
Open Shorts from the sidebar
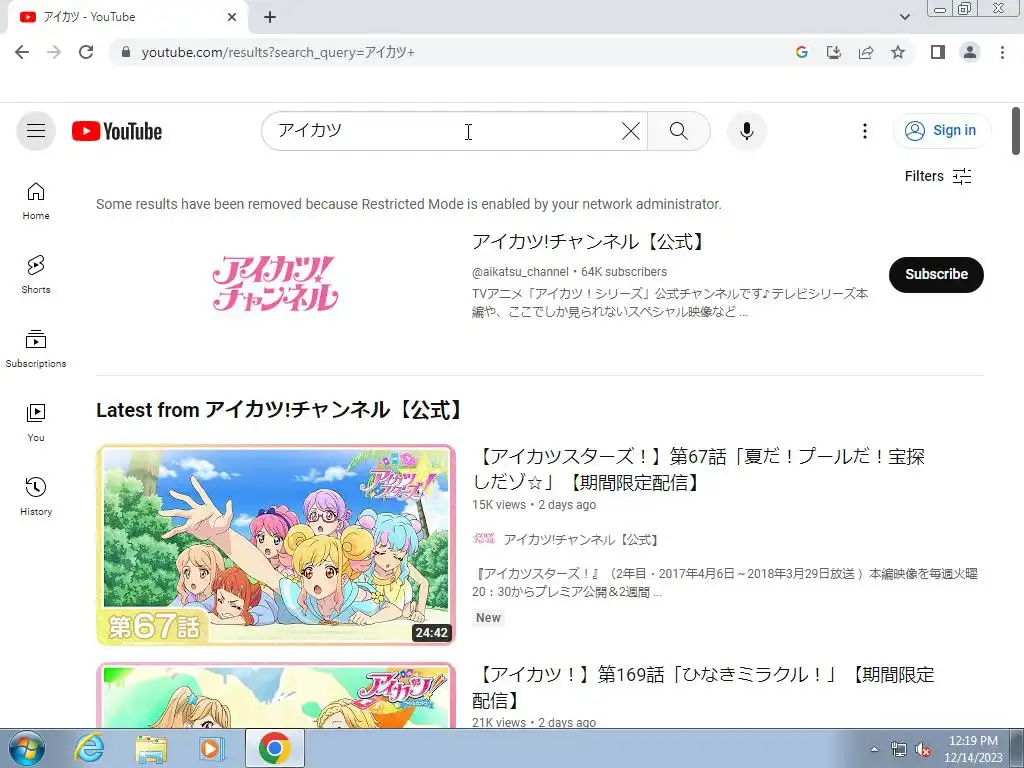[36, 275]
